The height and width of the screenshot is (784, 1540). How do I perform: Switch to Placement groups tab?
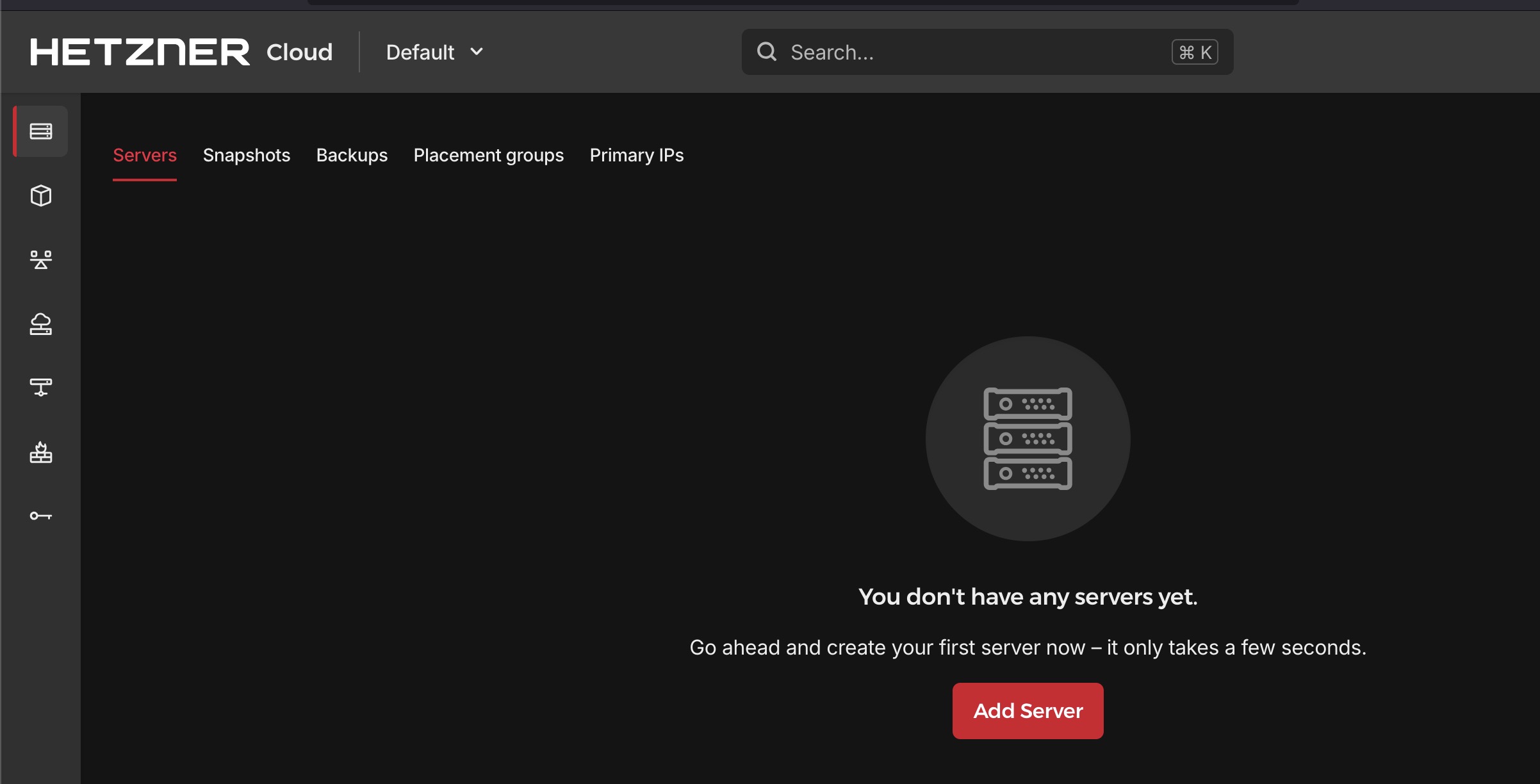click(488, 155)
